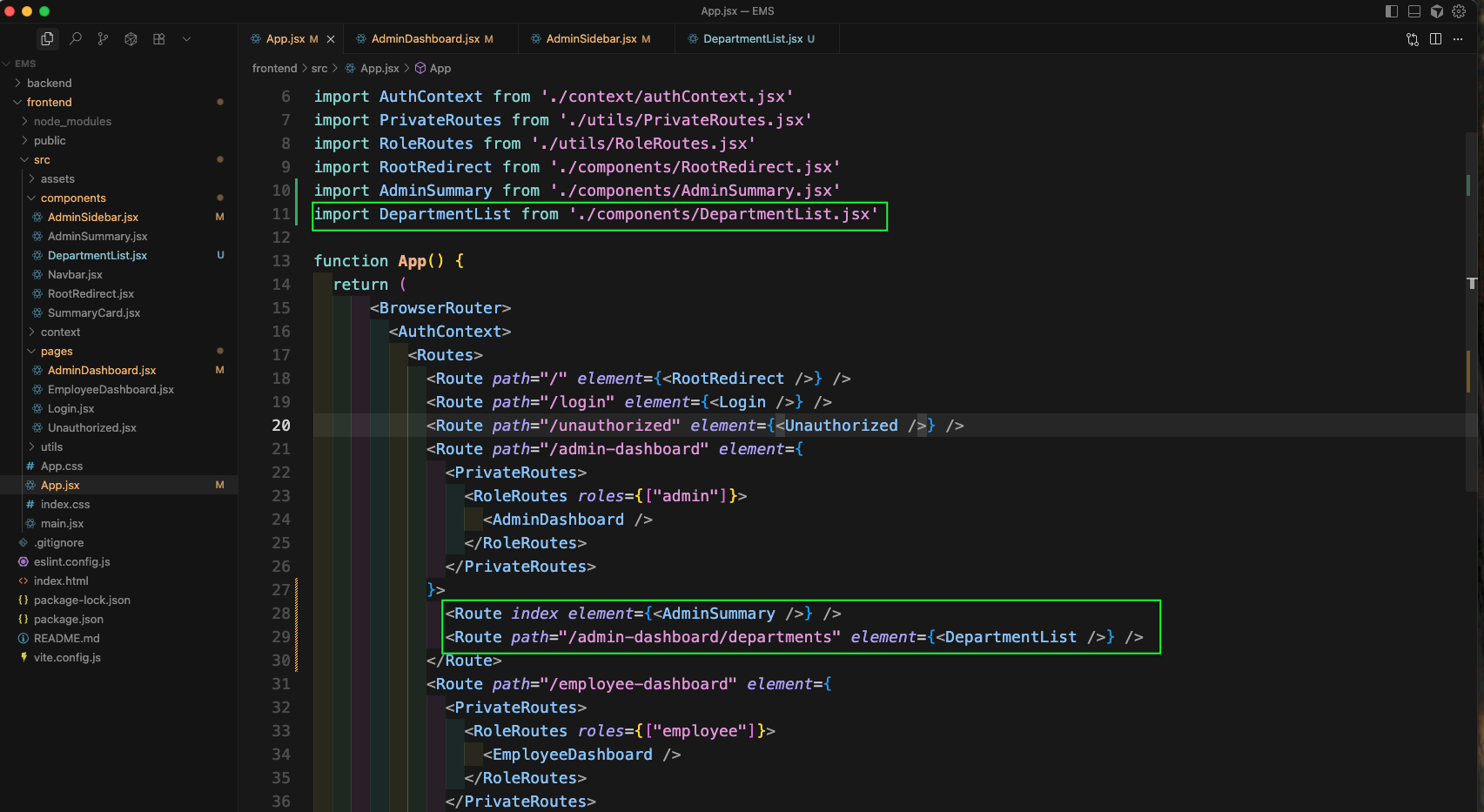
Task: Open DepartmentList.jsx in the explorer
Action: click(118, 255)
